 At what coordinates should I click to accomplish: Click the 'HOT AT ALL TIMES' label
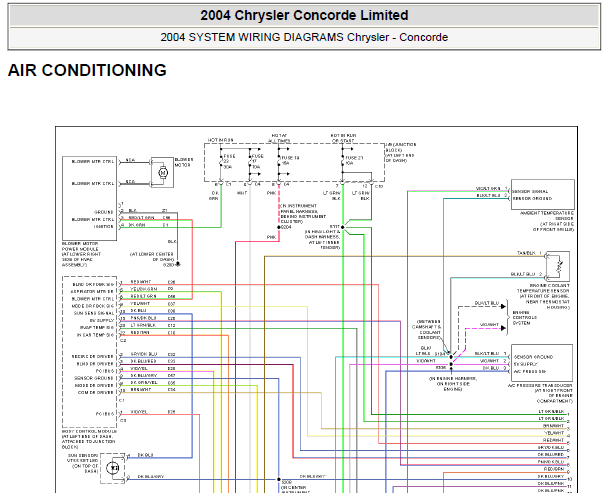[279, 138]
